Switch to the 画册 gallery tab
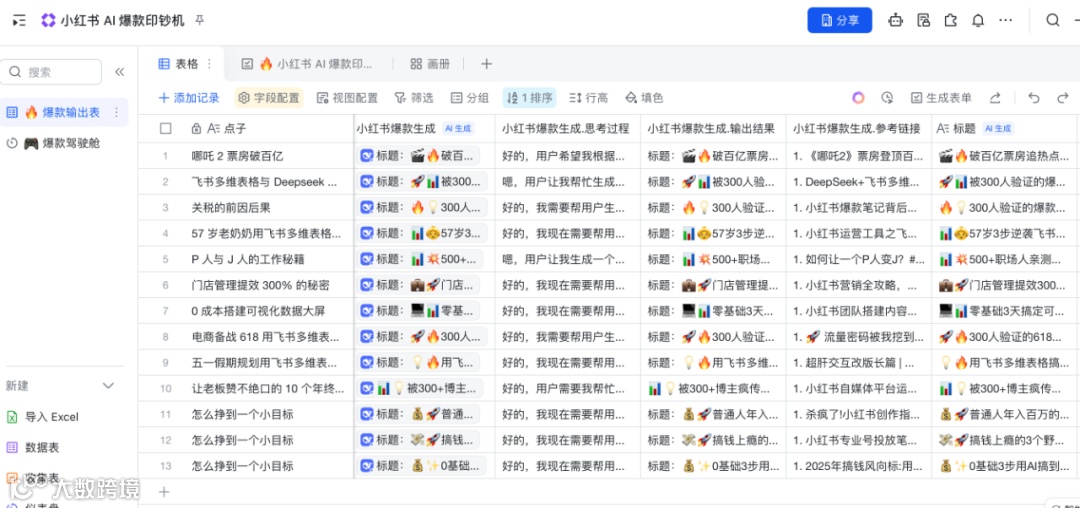Screen dimensions: 1080x508 click(x=430, y=64)
